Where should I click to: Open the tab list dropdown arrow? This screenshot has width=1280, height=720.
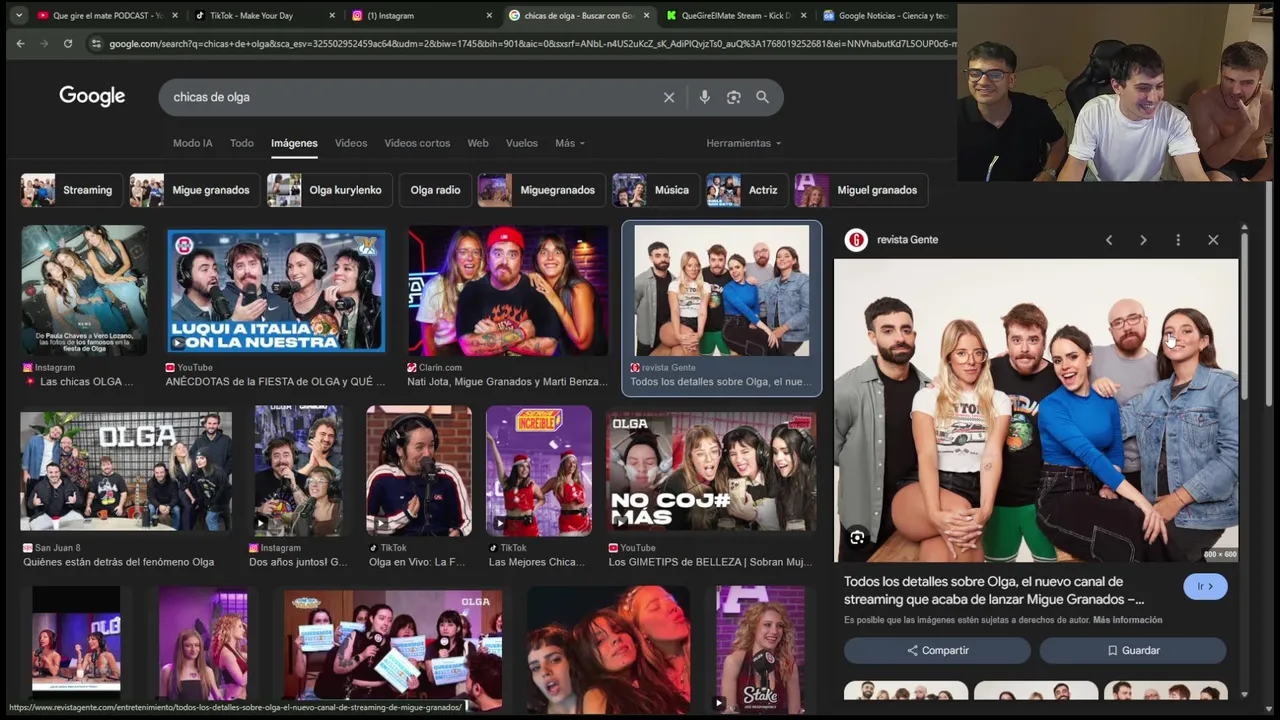pyautogui.click(x=18, y=15)
